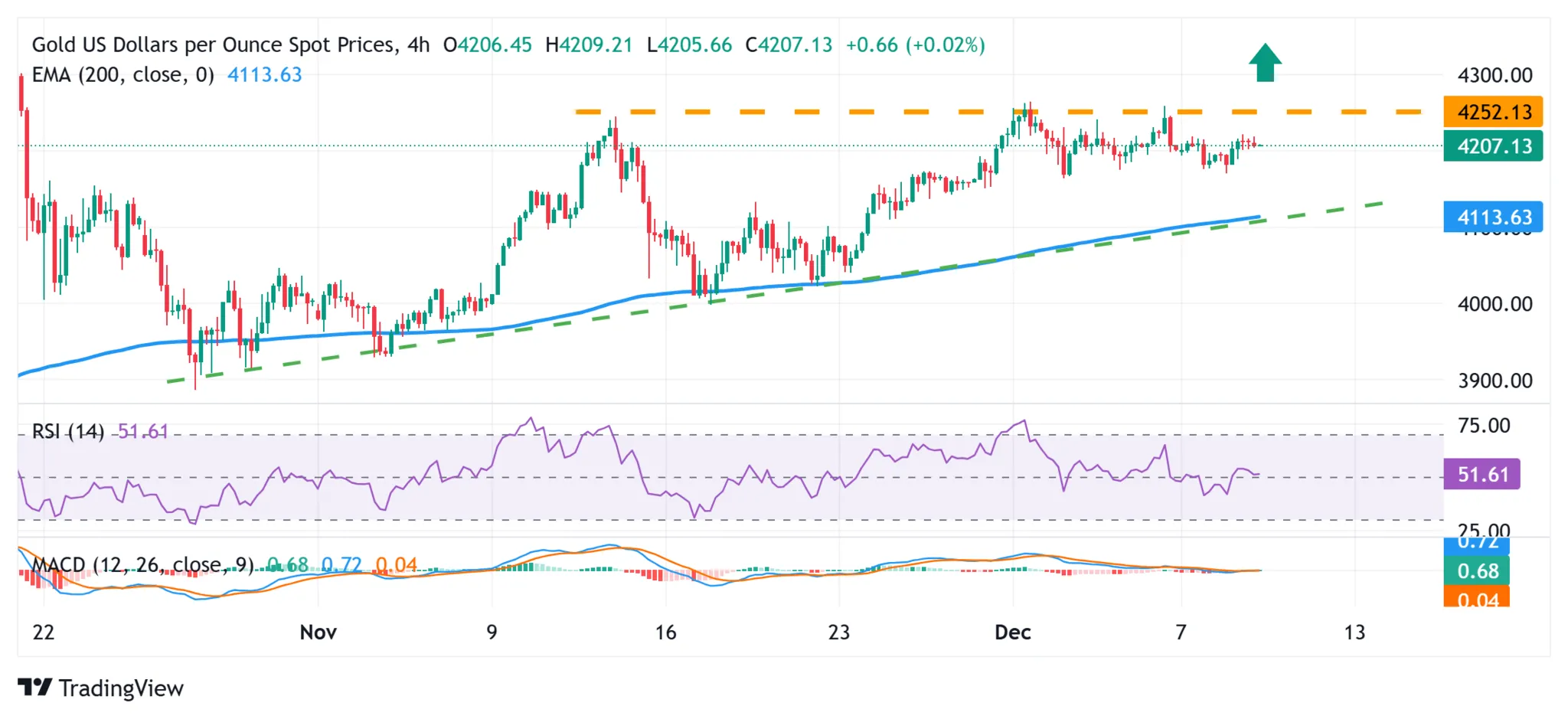Toggle visibility of the EMA (200) indicator

pyautogui.click(x=122, y=75)
